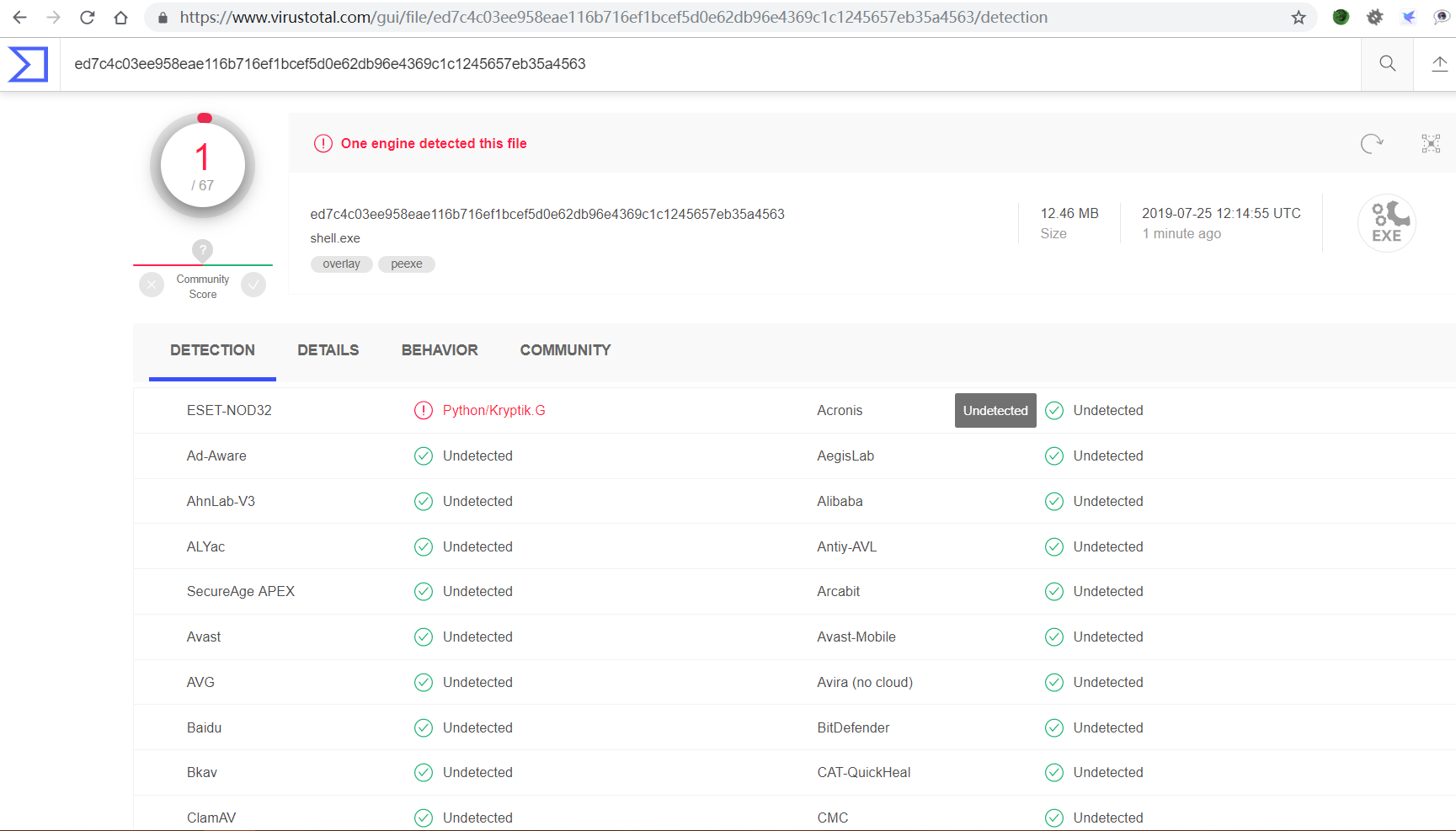1456x831 pixels.
Task: Switch to the BEHAVIOR tab
Action: [x=440, y=350]
